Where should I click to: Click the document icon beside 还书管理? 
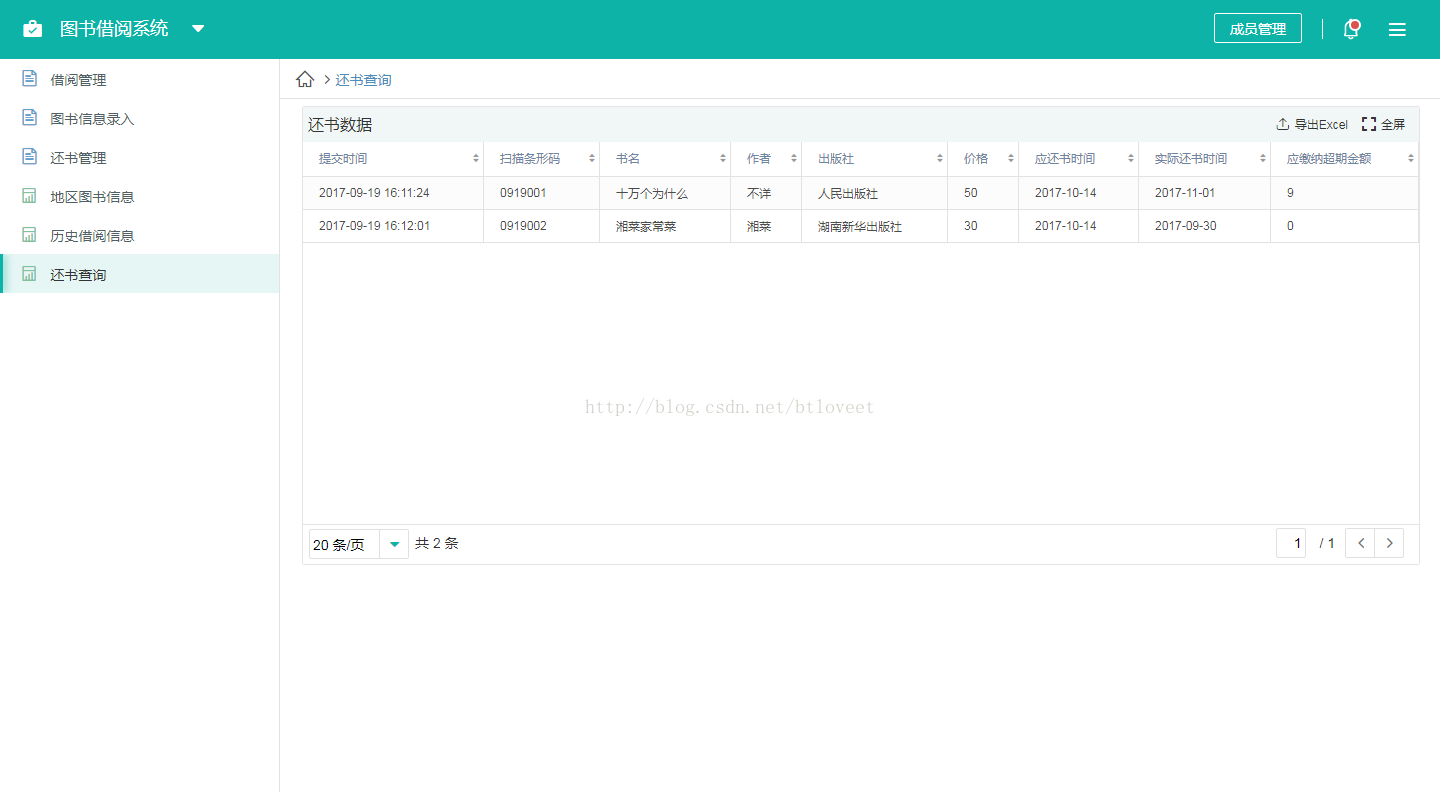(x=30, y=157)
